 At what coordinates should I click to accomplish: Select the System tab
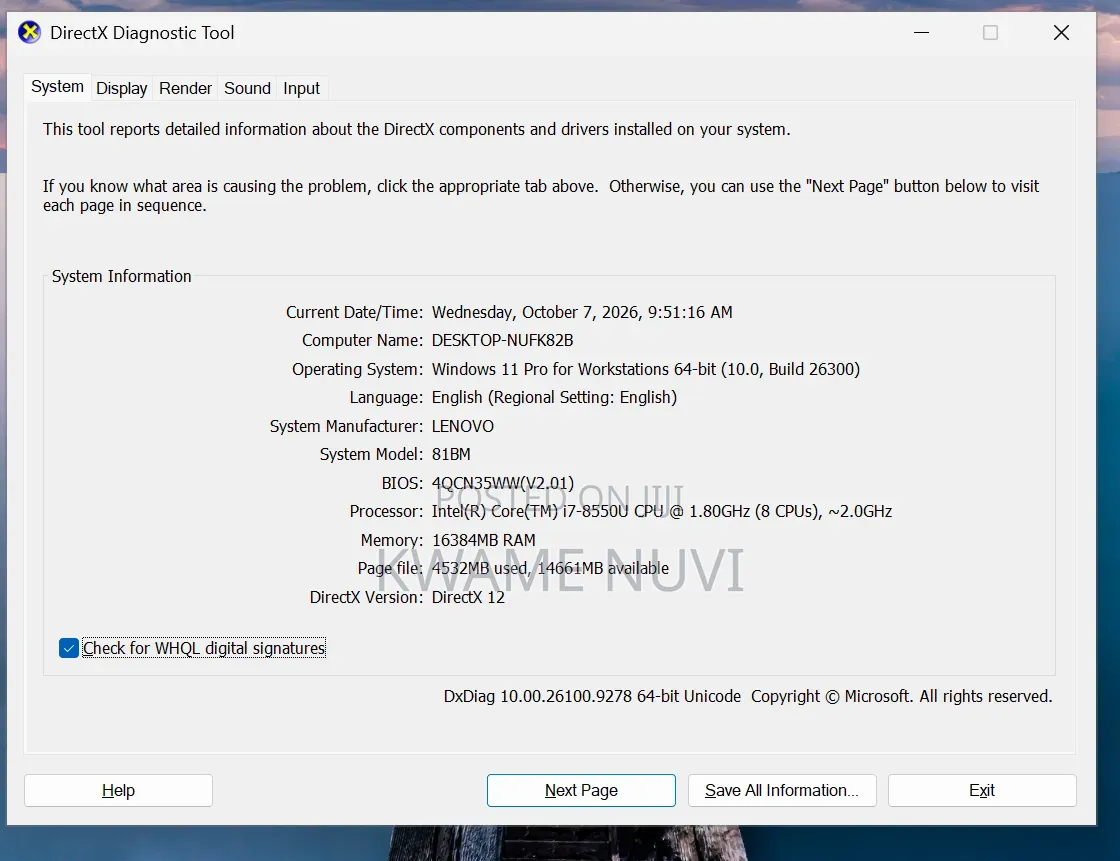click(x=57, y=87)
